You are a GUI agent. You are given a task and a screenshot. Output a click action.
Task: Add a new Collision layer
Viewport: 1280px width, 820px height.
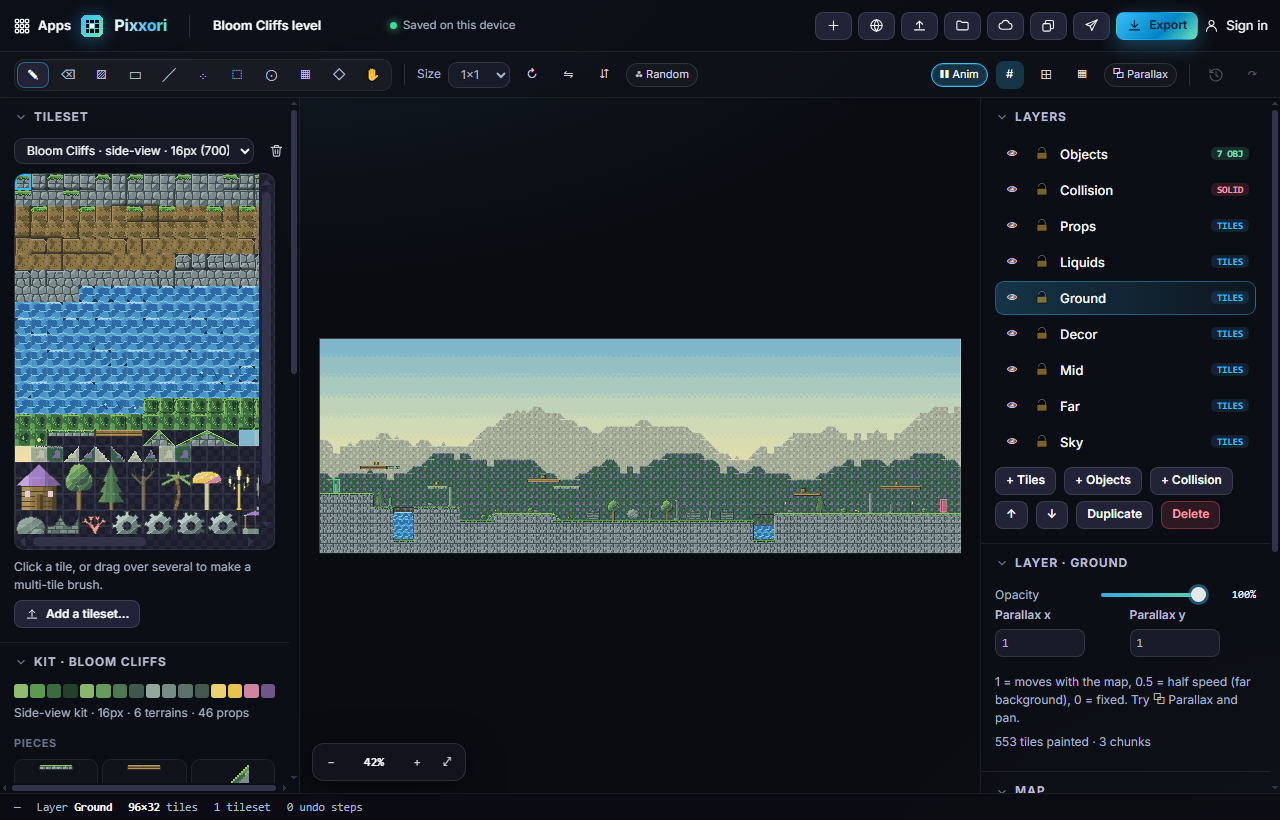coord(1191,481)
